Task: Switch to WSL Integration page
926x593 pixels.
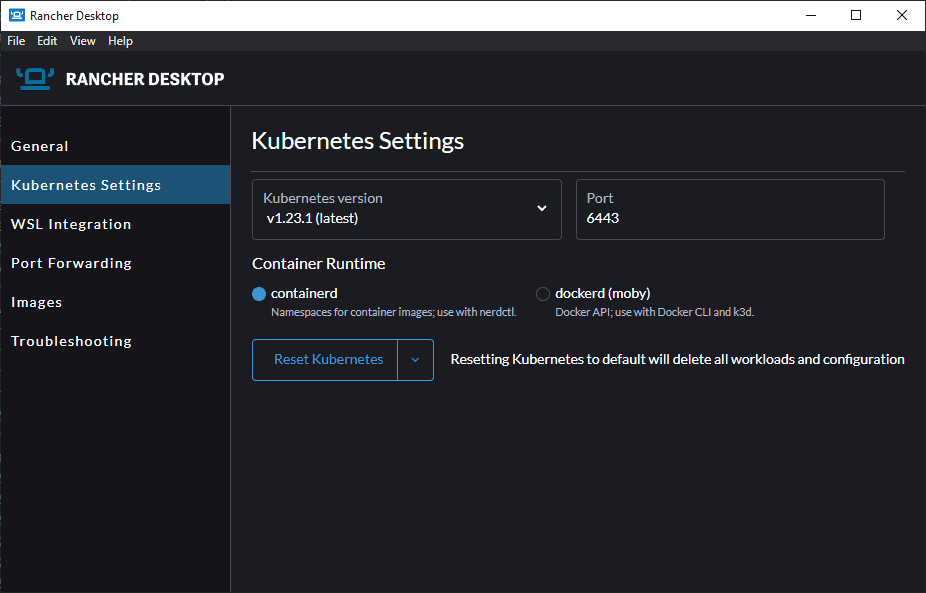Action: [71, 224]
